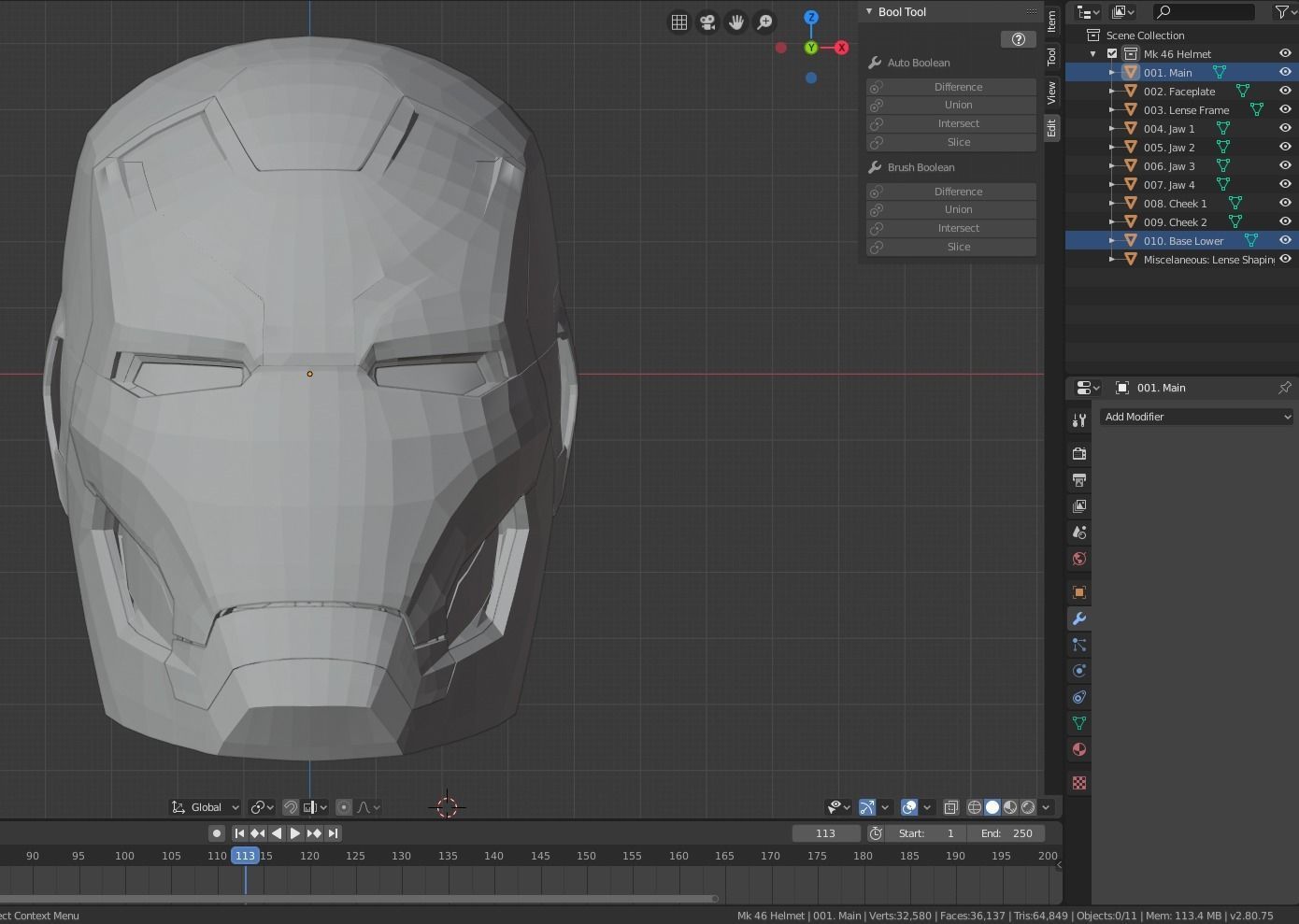Open the Physics properties tab icon

1079,671
